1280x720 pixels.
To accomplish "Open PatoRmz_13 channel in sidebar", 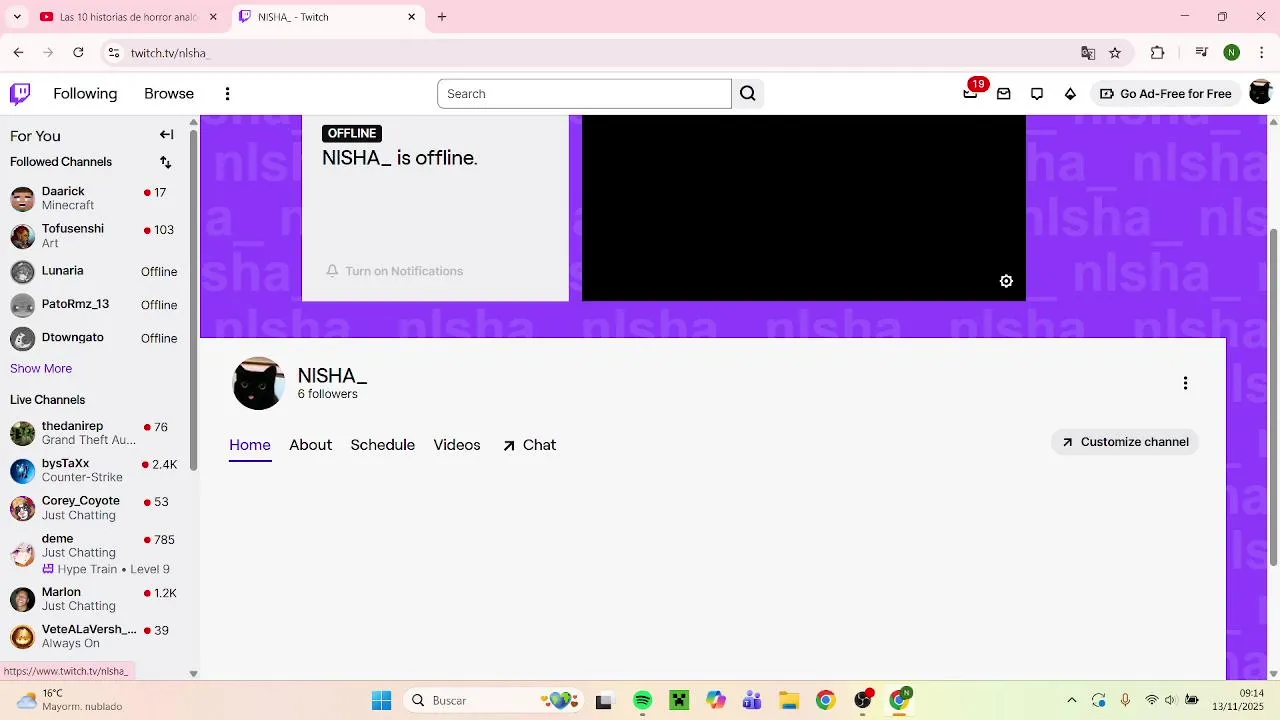I will (94, 305).
